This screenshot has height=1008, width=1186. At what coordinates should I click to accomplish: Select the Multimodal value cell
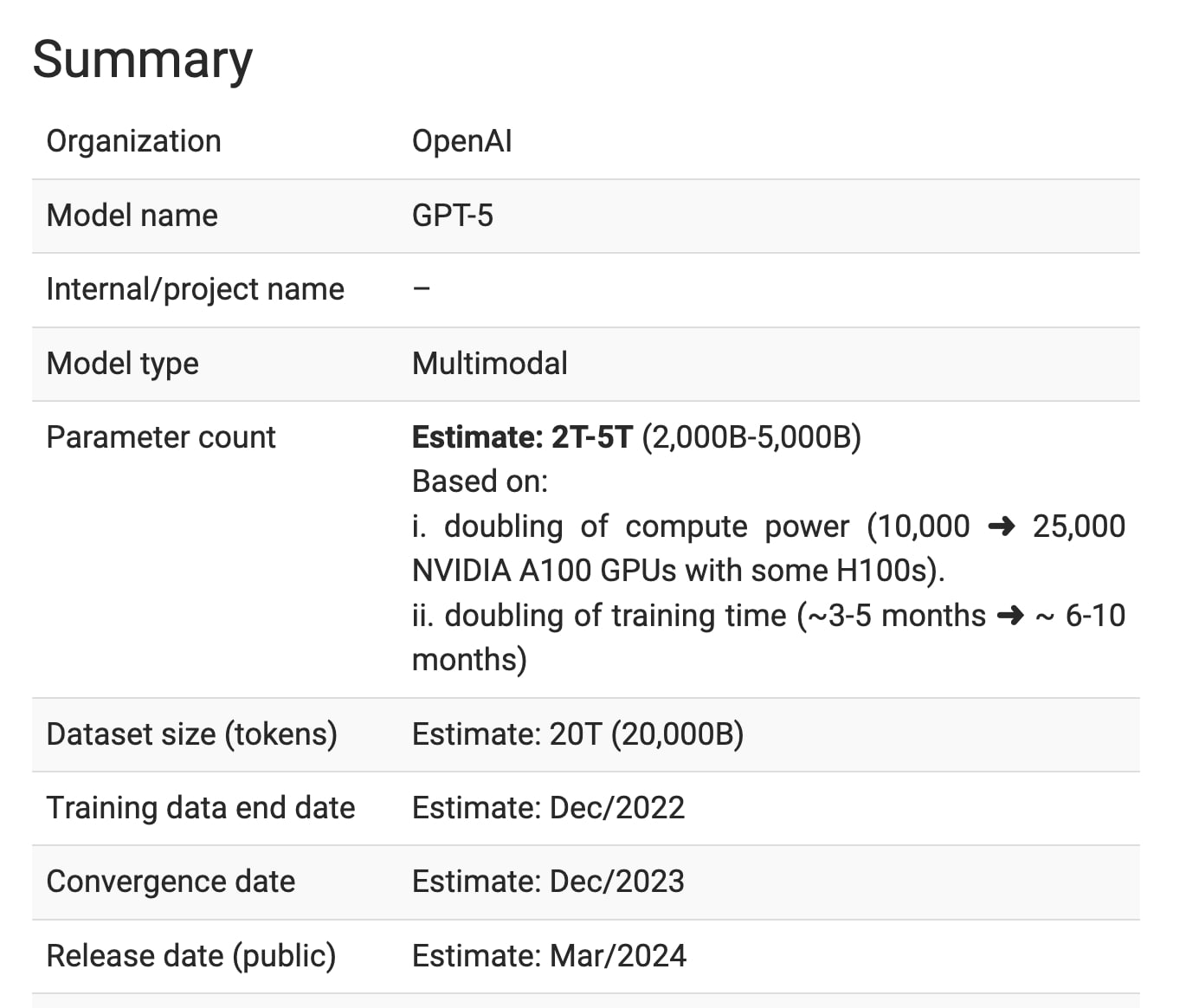click(x=489, y=364)
